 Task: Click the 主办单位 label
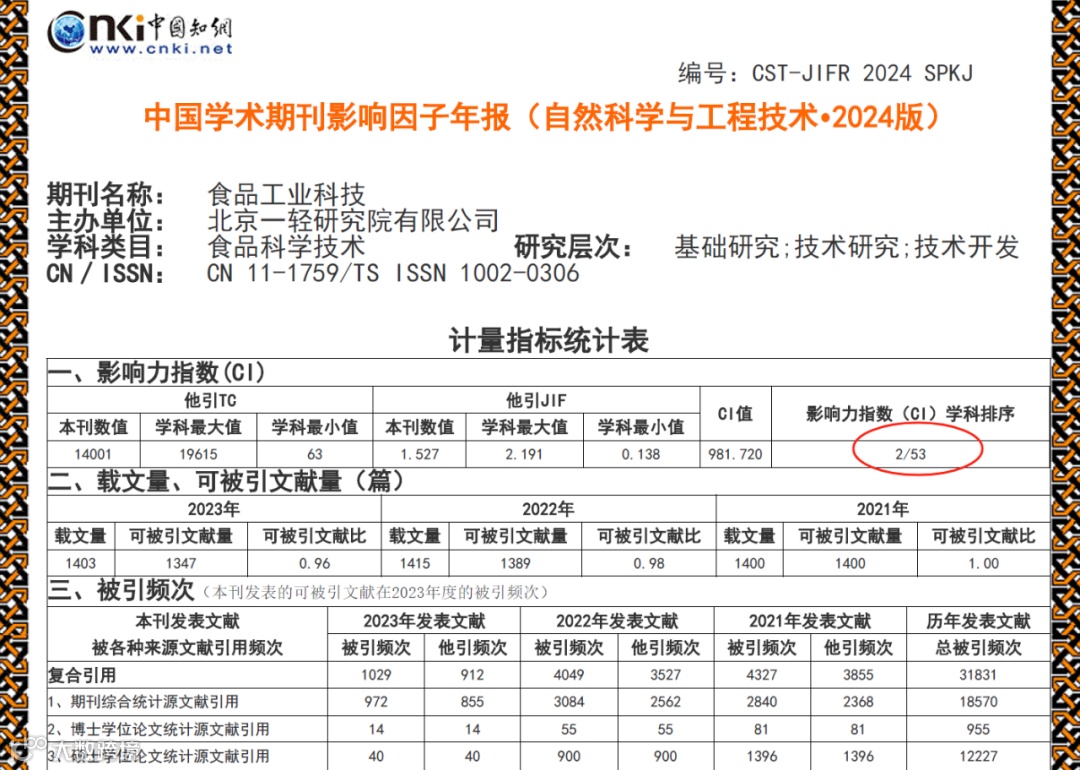(105, 221)
